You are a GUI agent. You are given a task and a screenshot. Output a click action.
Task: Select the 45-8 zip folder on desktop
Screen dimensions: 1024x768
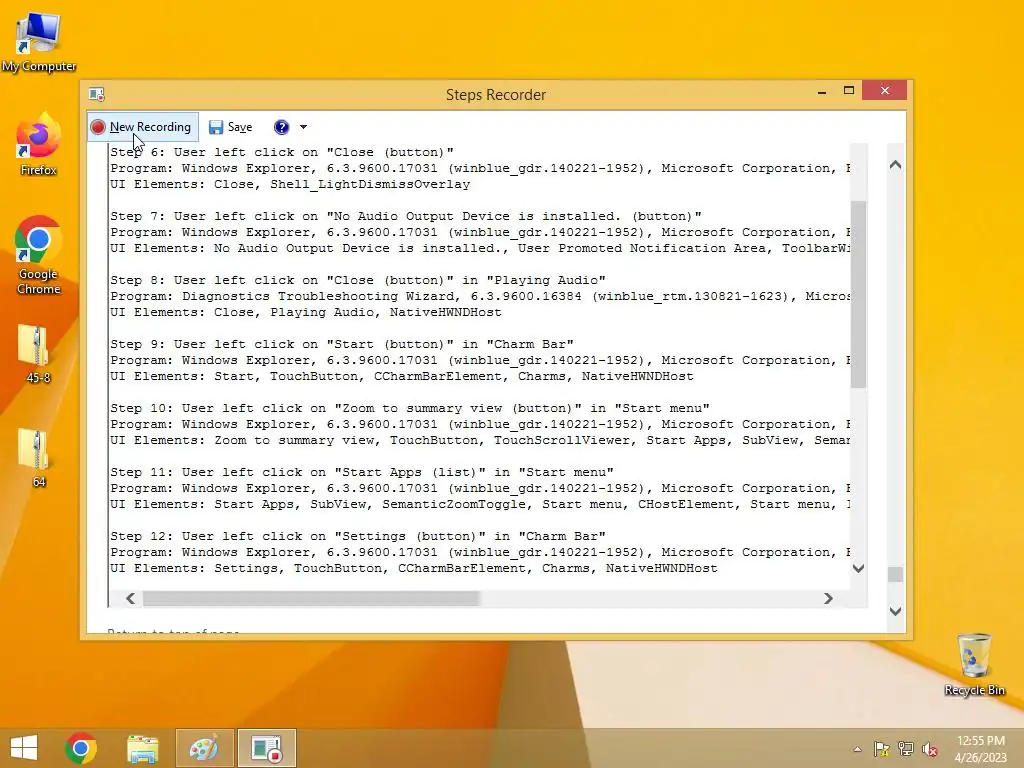pos(36,353)
